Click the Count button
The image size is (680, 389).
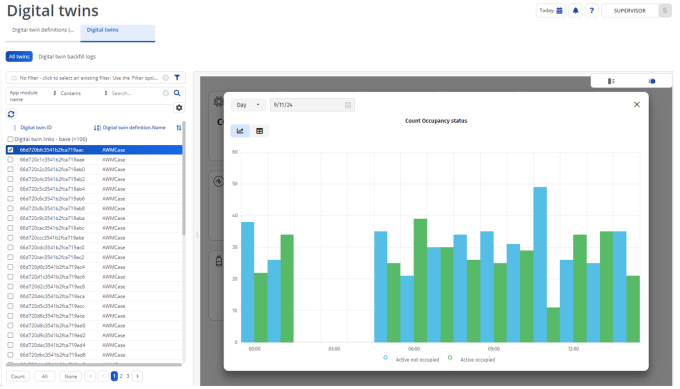18,376
